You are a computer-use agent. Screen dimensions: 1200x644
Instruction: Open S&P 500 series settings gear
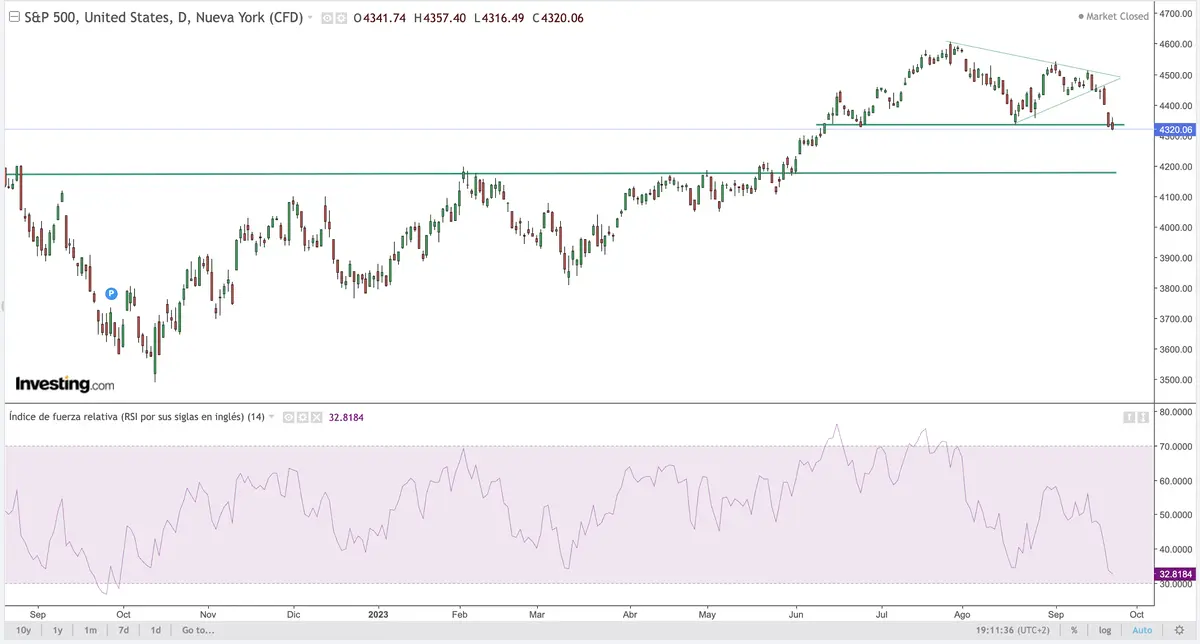click(x=340, y=18)
